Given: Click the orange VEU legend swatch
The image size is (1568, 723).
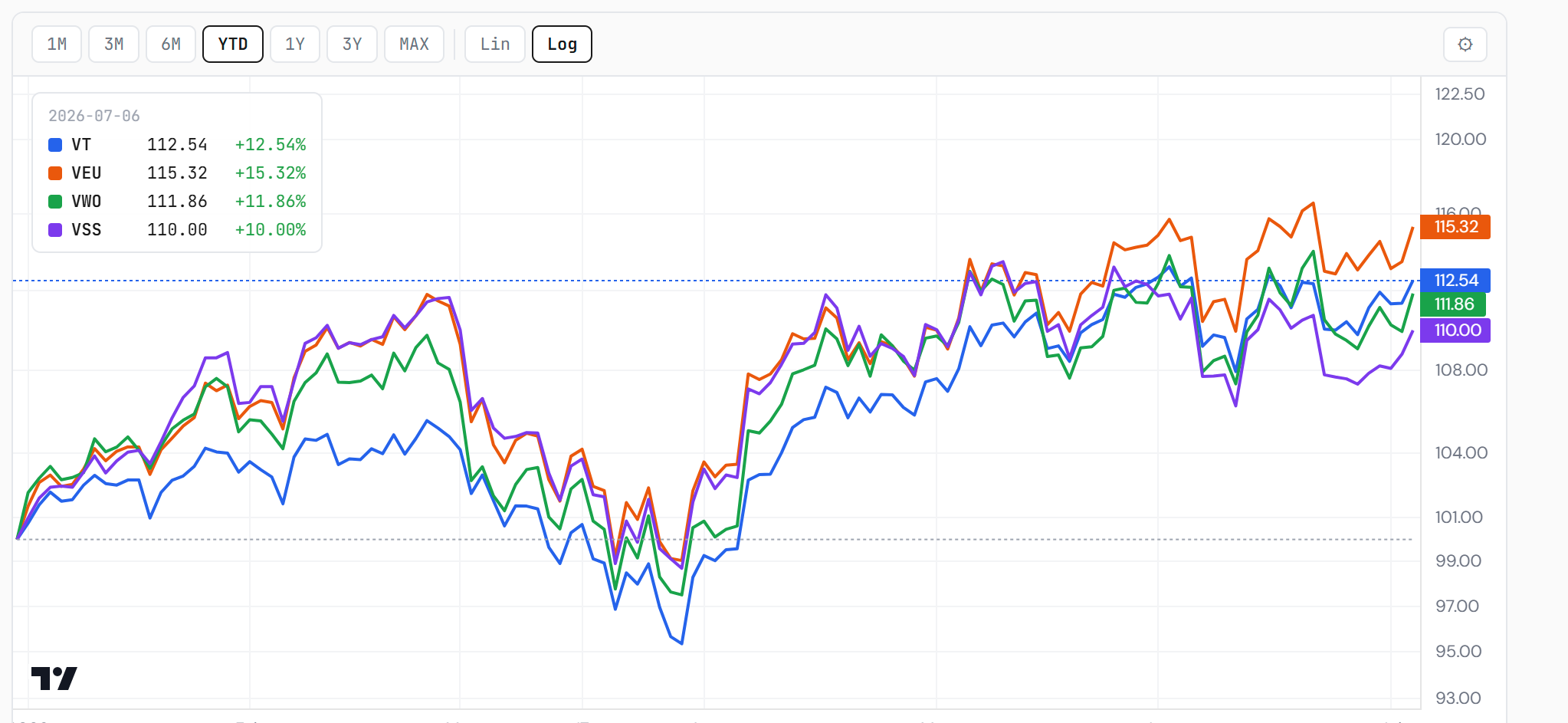Looking at the screenshot, I should pyautogui.click(x=55, y=173).
